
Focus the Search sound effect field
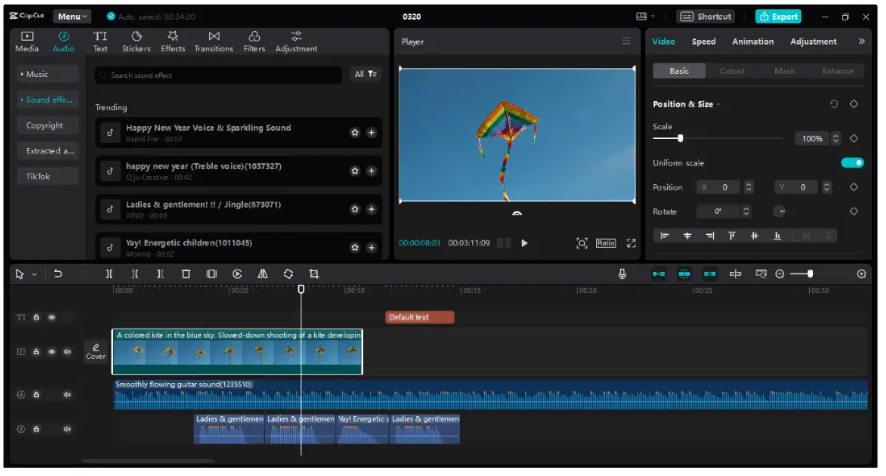pos(218,75)
